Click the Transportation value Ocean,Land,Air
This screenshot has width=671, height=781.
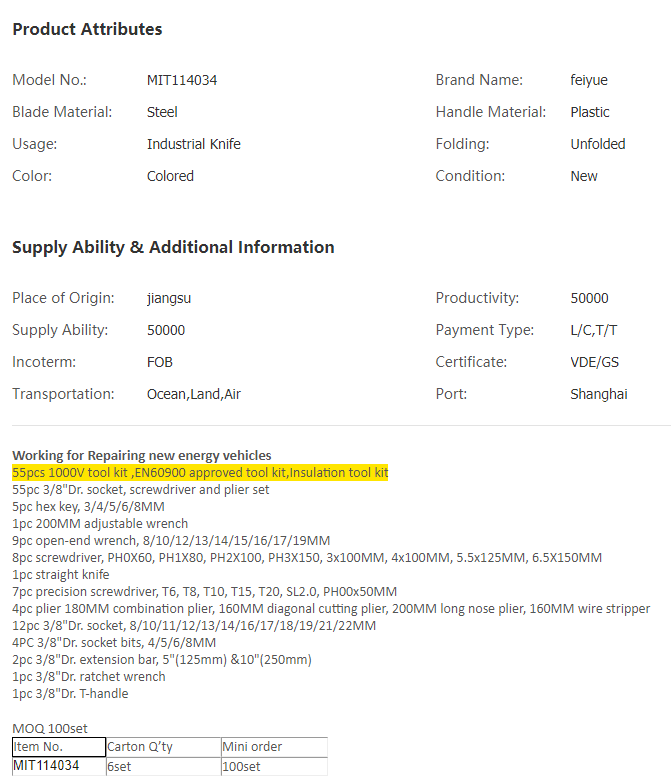click(193, 394)
